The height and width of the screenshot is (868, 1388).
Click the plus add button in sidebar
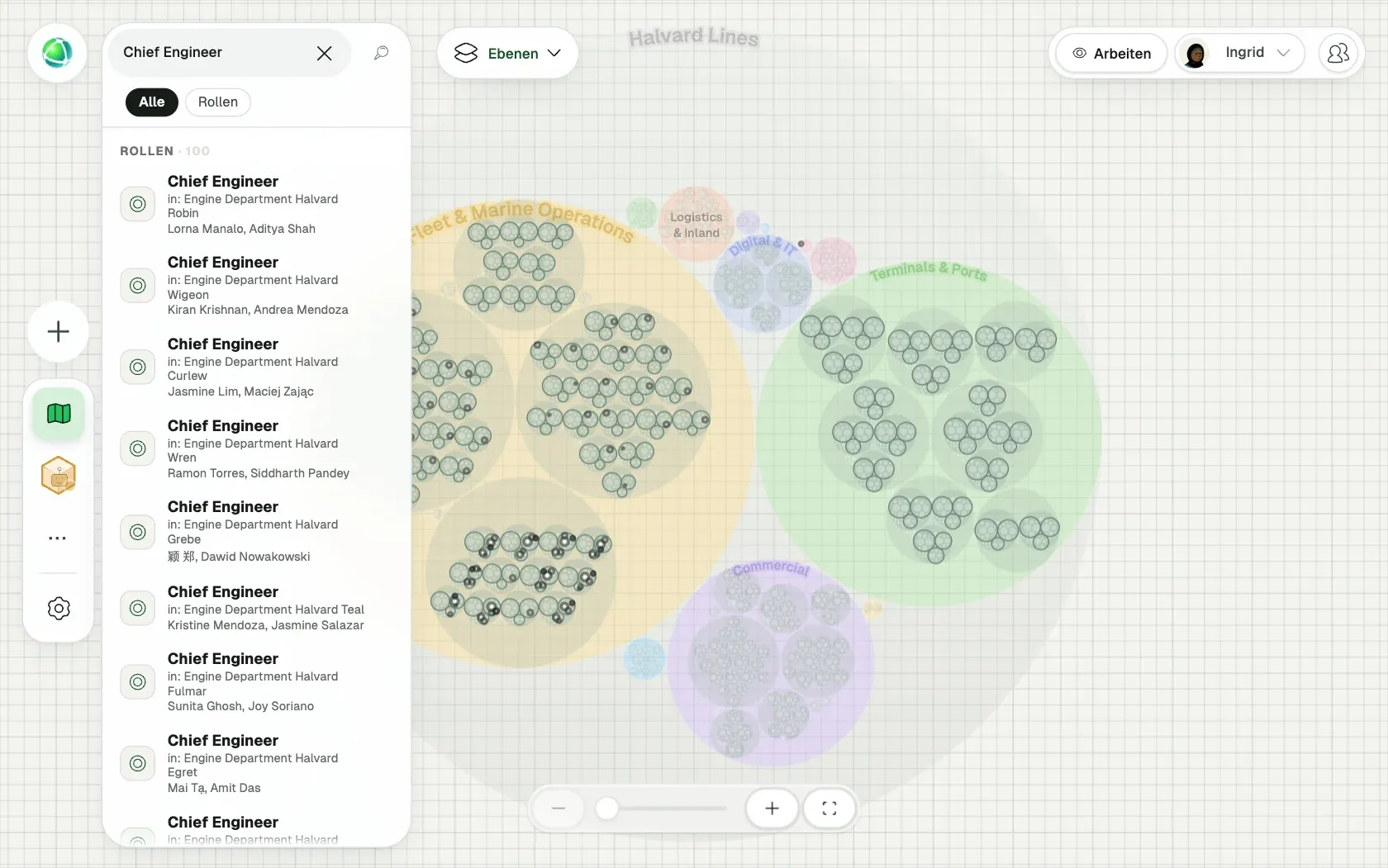pyautogui.click(x=58, y=332)
